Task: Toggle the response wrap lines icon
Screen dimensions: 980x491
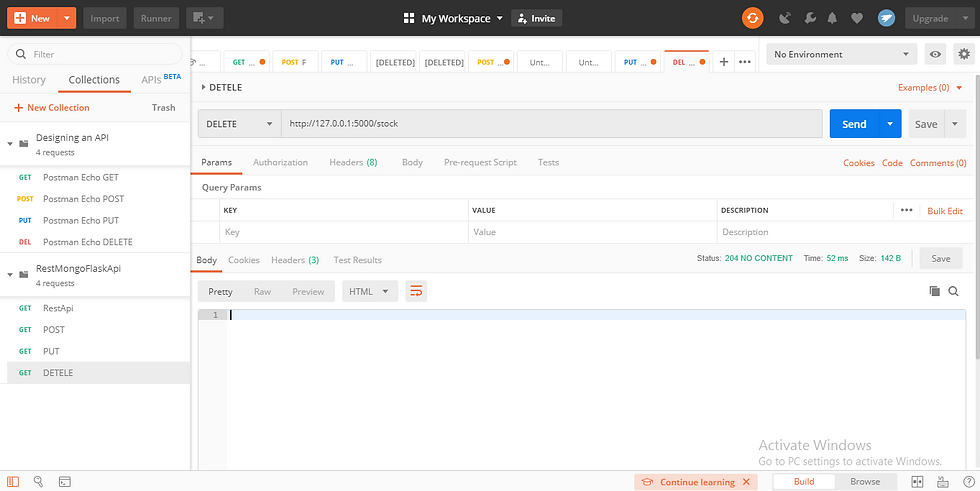Action: pyautogui.click(x=416, y=291)
